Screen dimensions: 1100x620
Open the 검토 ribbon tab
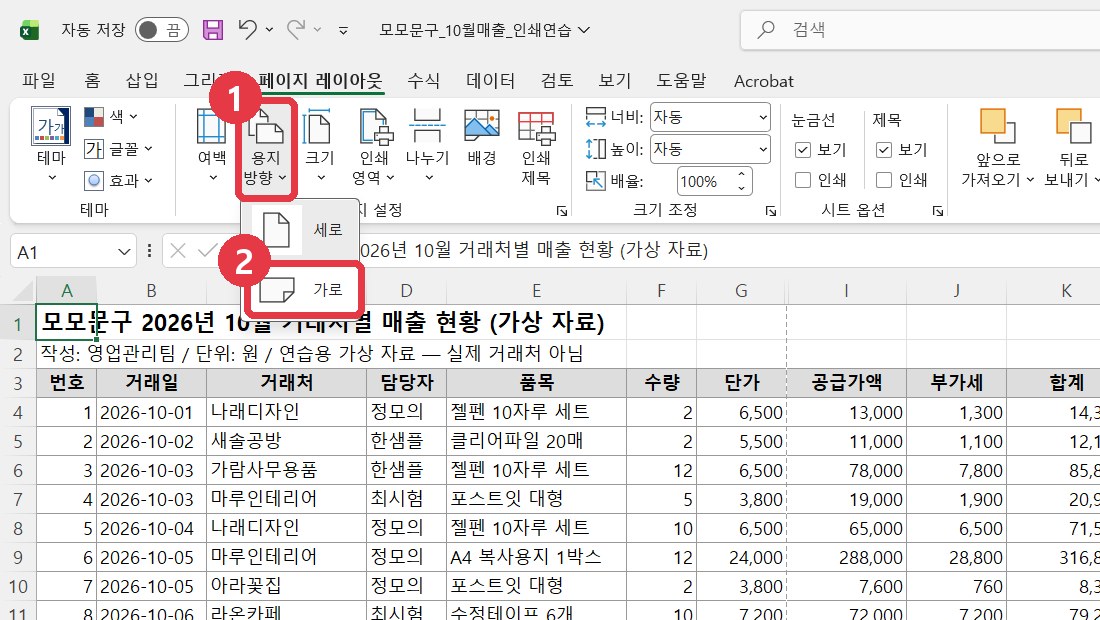[x=557, y=81]
